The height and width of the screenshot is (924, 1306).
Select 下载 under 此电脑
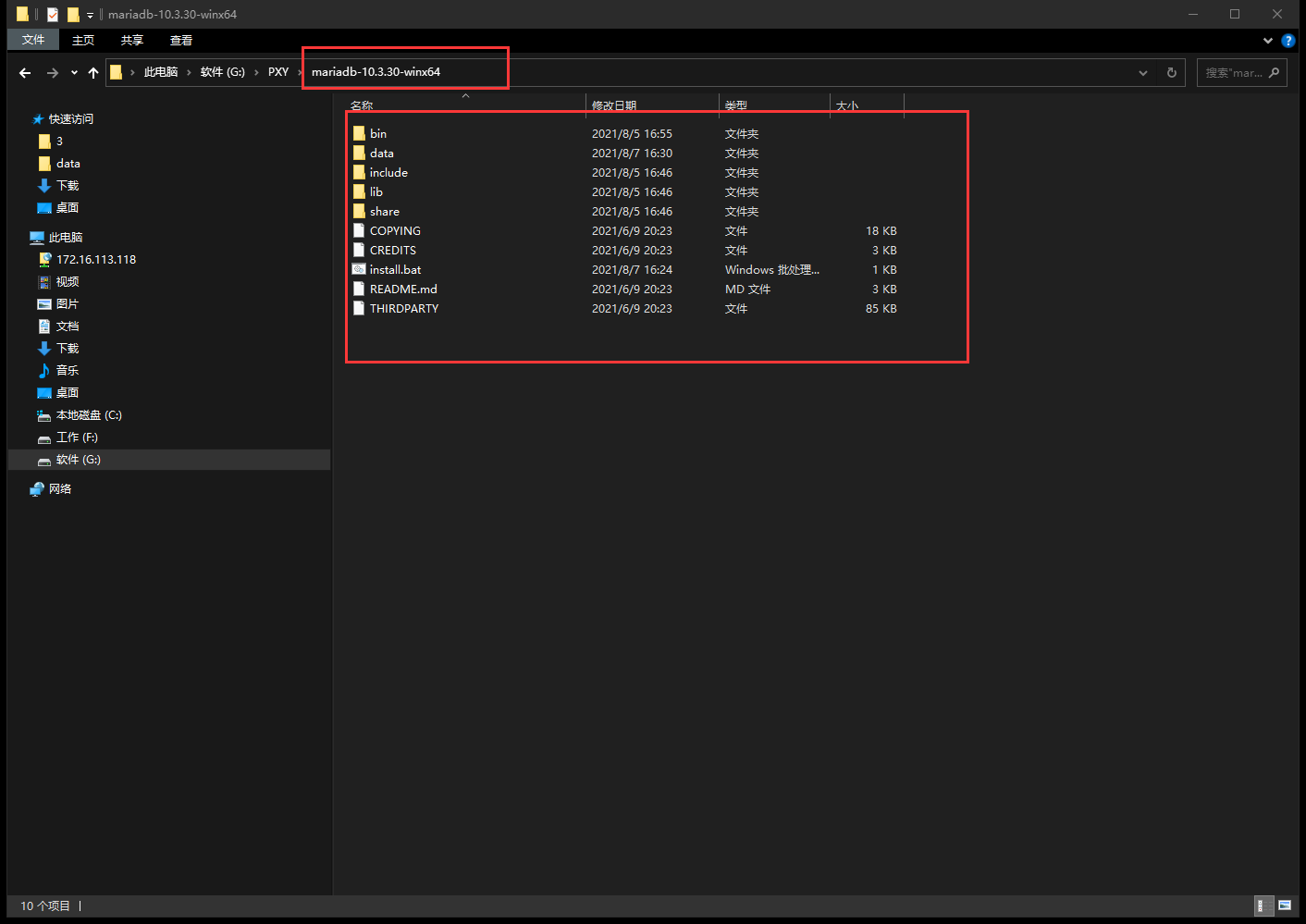(68, 348)
